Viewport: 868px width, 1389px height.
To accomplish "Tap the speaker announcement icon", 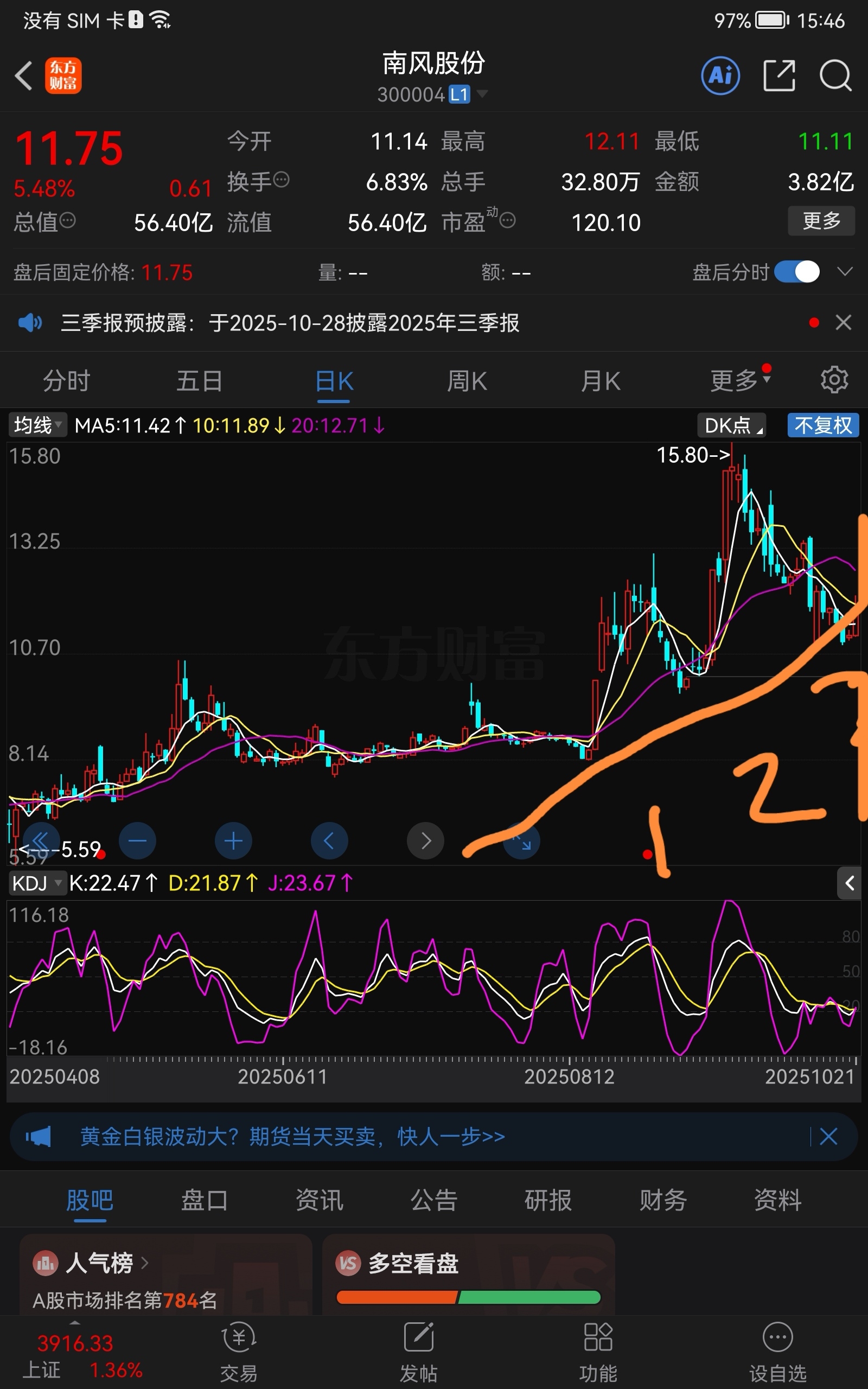I will click(30, 323).
